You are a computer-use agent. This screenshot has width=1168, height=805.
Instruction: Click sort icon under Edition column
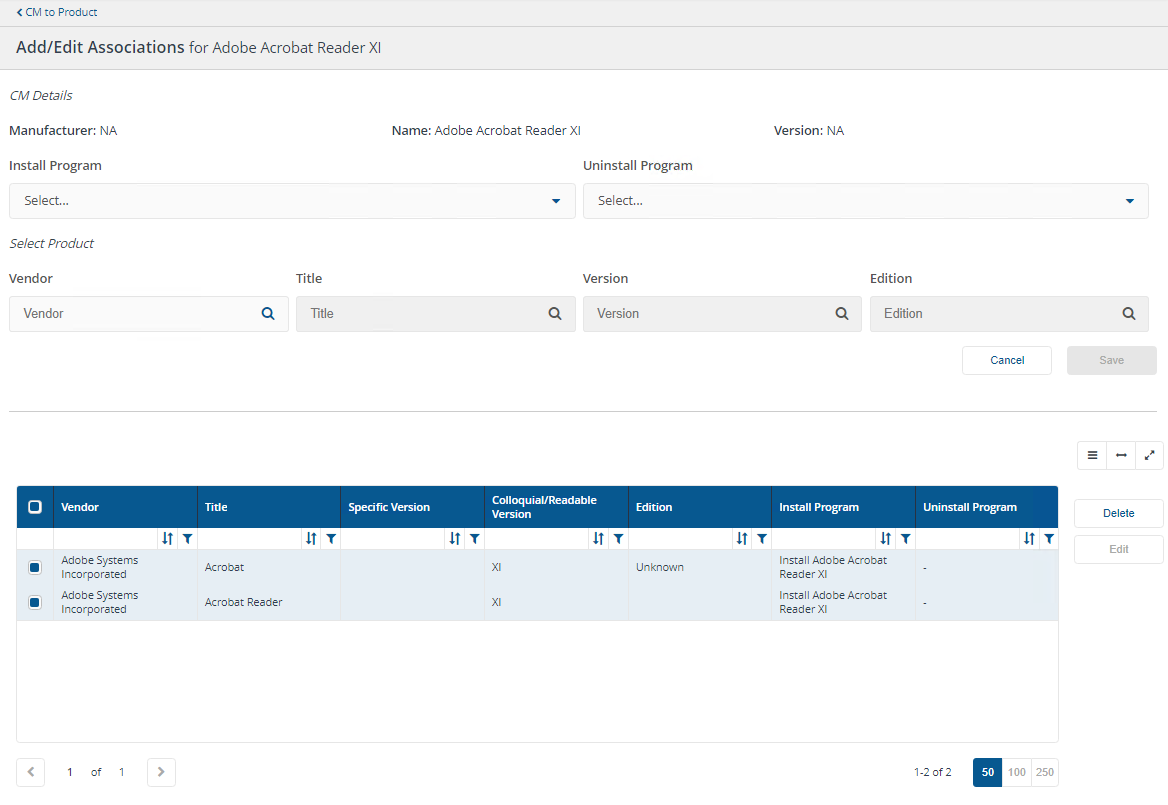pos(742,539)
